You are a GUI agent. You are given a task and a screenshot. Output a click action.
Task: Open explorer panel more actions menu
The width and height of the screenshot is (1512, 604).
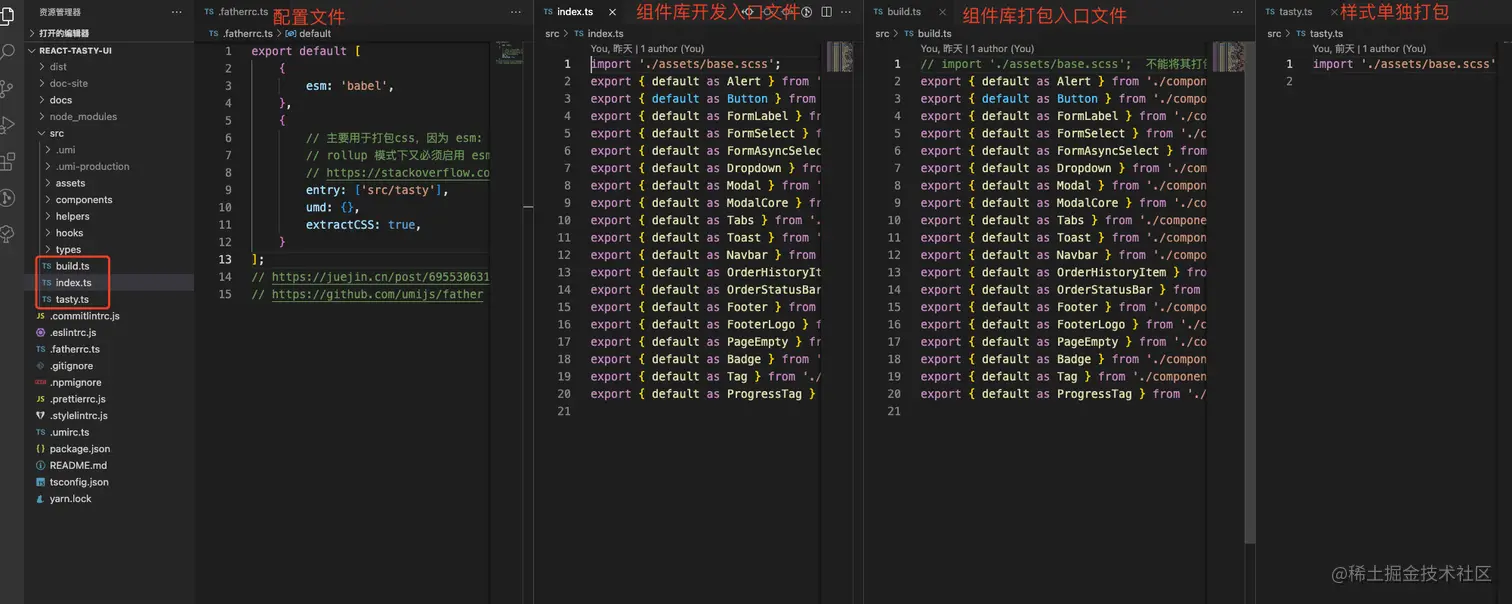[177, 12]
